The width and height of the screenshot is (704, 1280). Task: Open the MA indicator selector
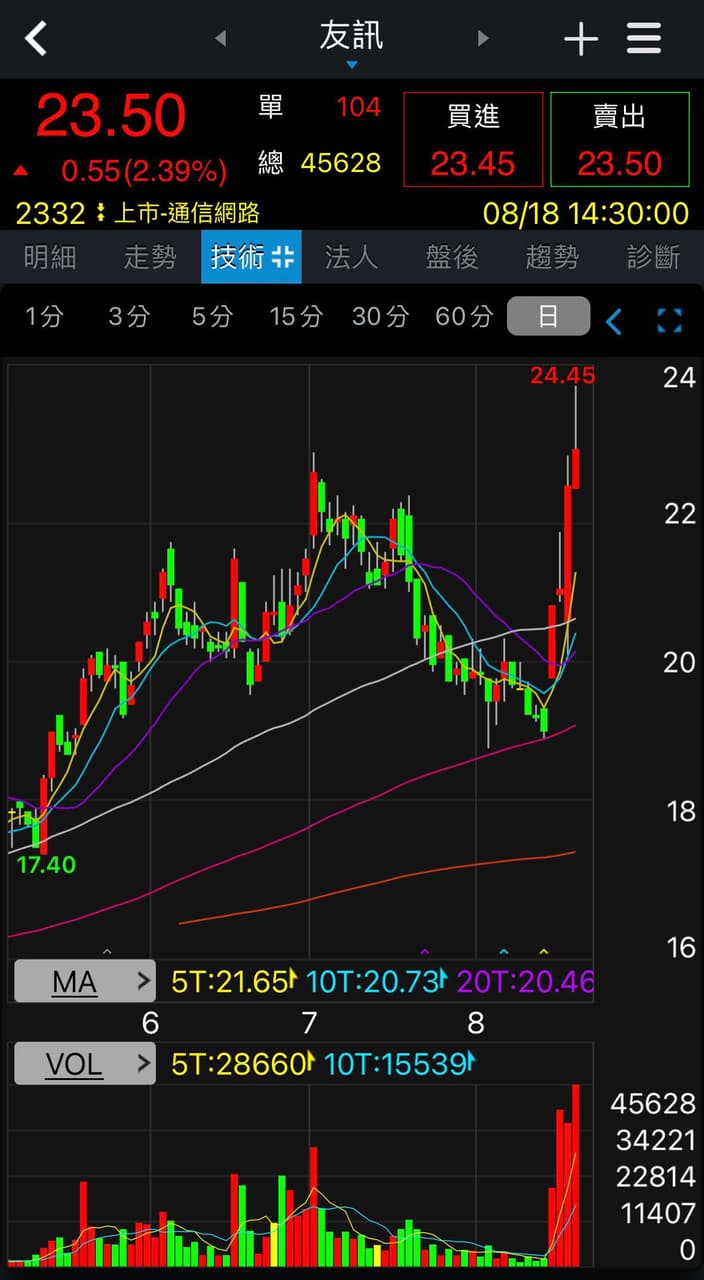pyautogui.click(x=85, y=982)
